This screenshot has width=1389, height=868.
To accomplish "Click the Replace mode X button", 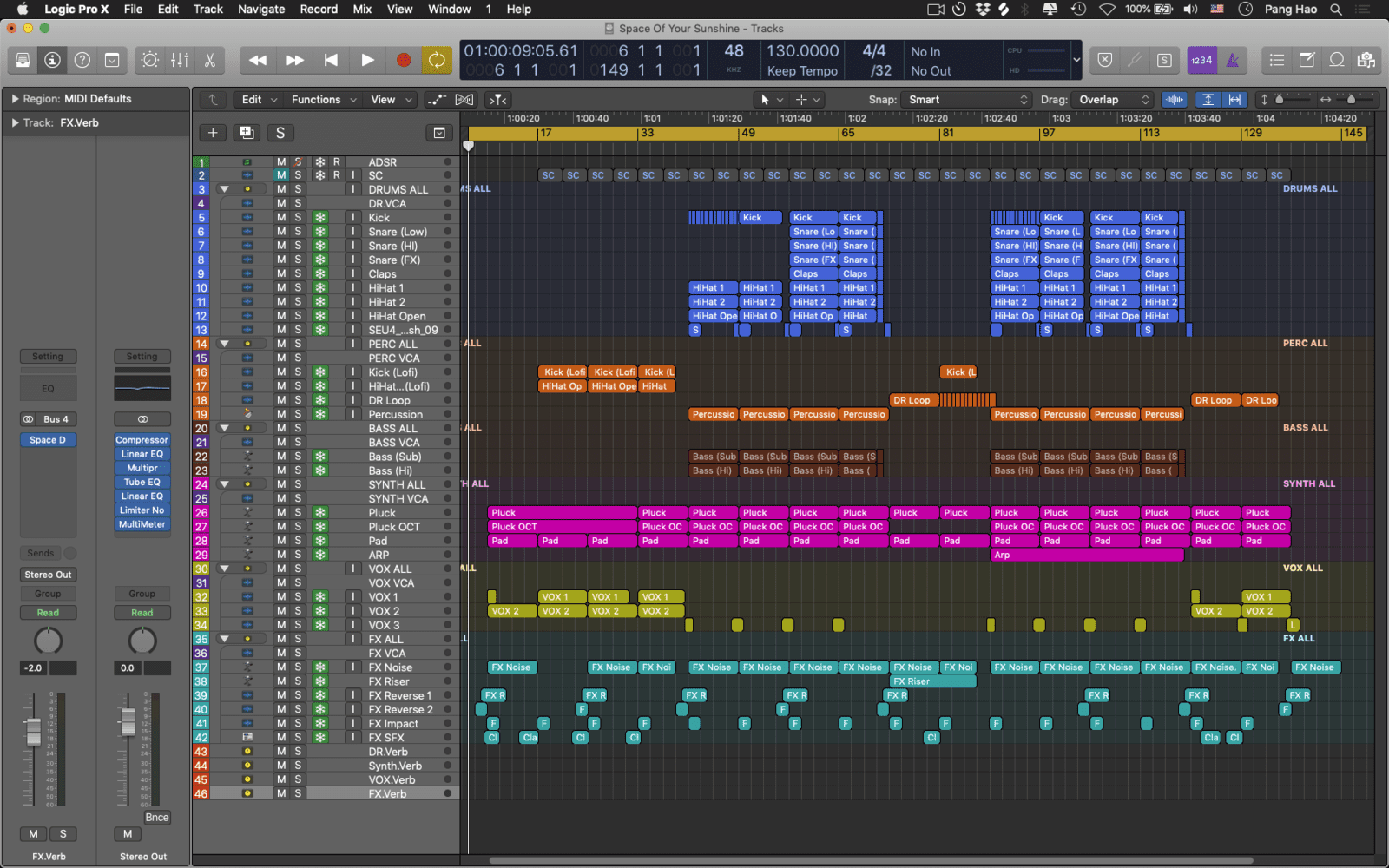I will tap(1104, 60).
